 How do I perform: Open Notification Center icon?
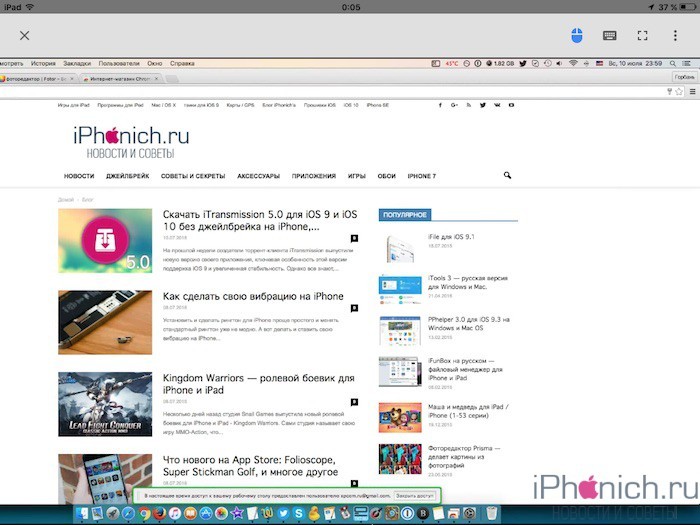click(687, 63)
